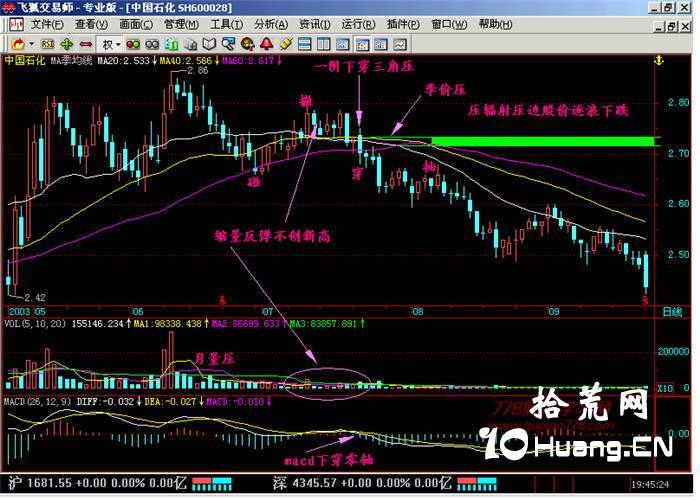Click the MA季均线 indicator label

click(71, 60)
